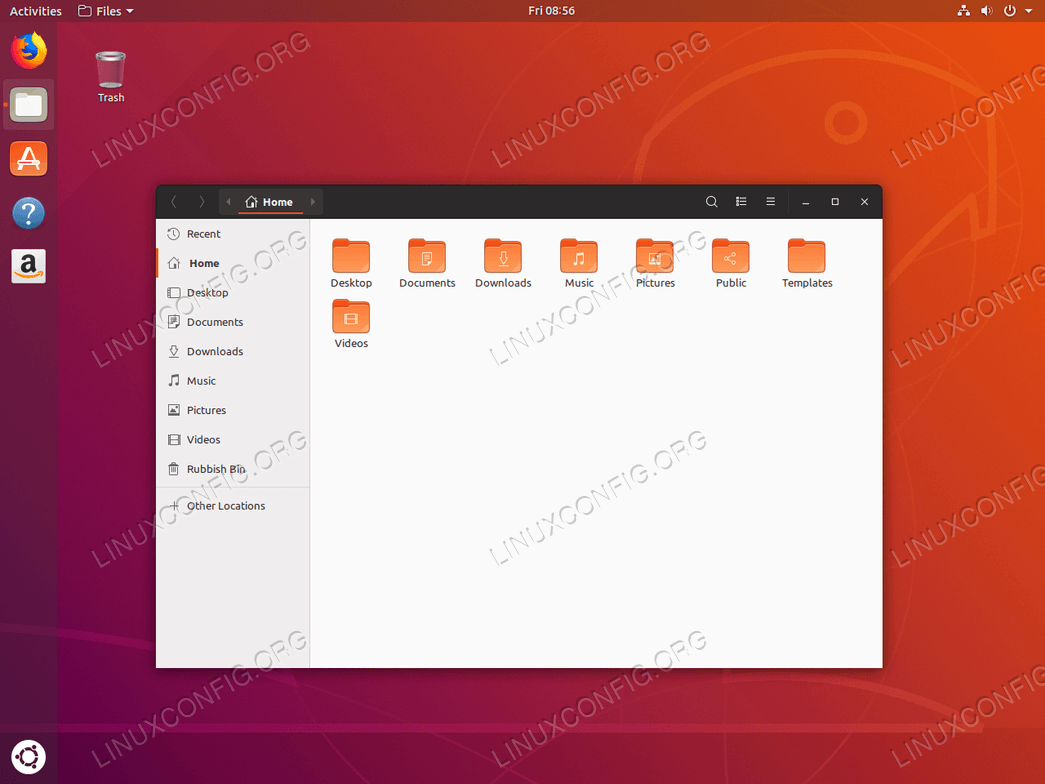Toggle list view in the file manager

pyautogui.click(x=741, y=201)
